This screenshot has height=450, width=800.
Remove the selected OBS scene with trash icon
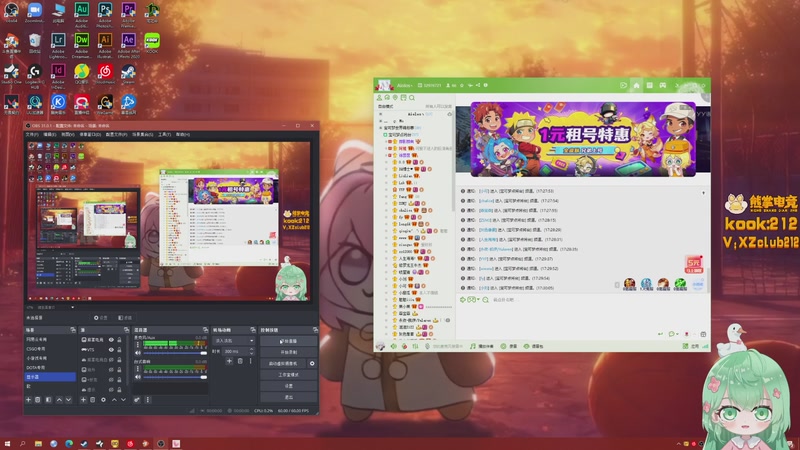click(x=38, y=399)
